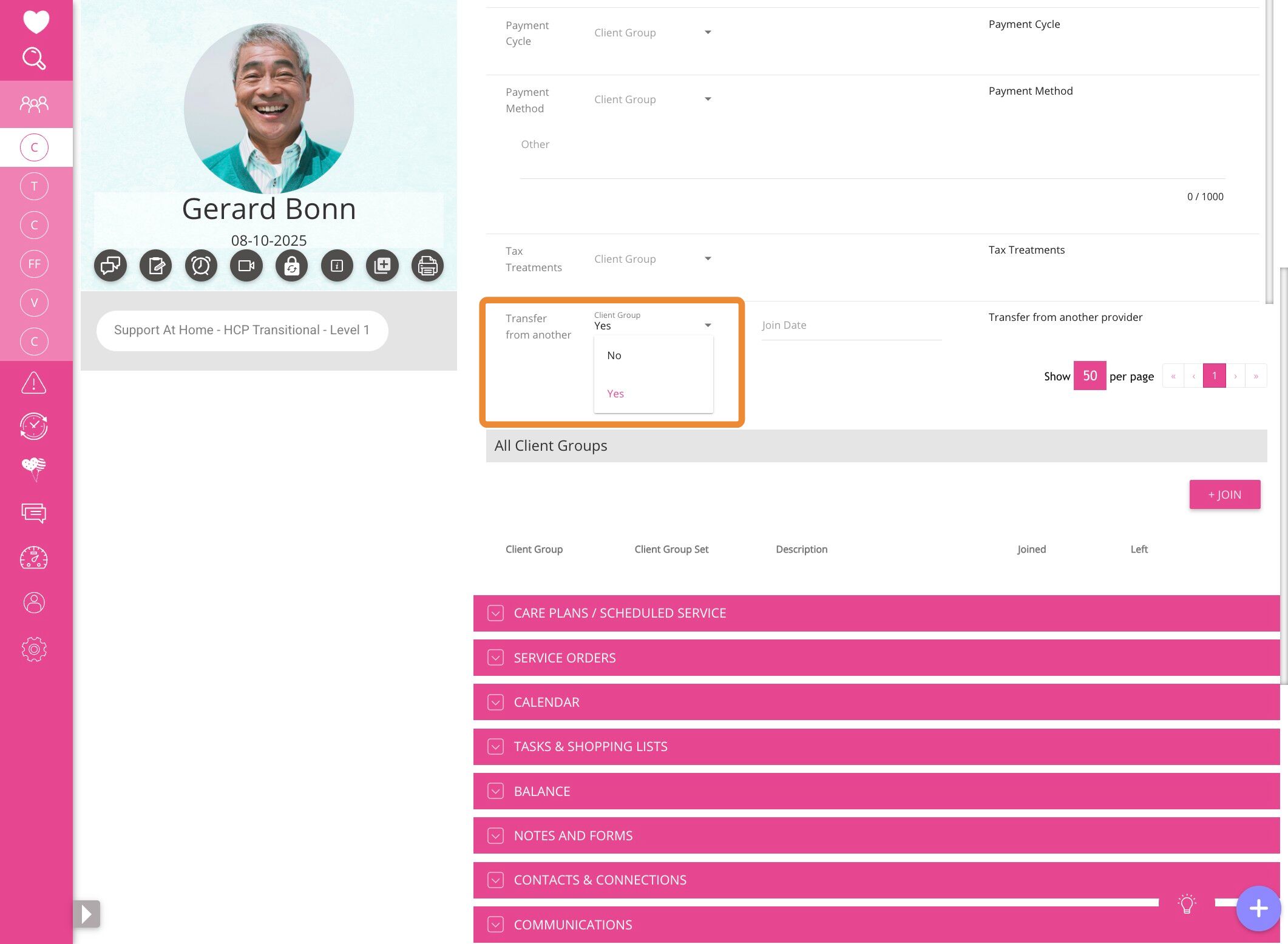This screenshot has height=944, width=1288.
Task: Click the video camera icon under profile
Action: (x=246, y=266)
